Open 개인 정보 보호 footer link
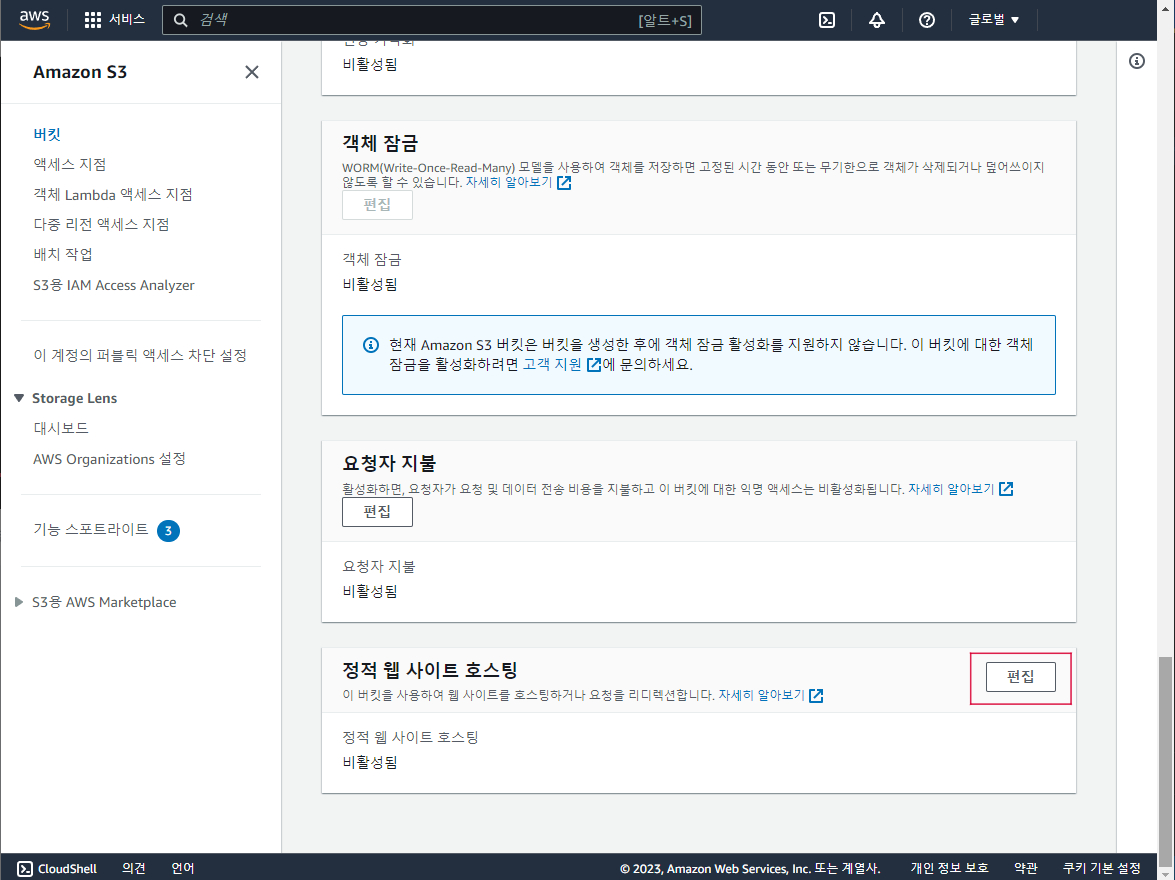The width and height of the screenshot is (1175, 880). pos(949,868)
